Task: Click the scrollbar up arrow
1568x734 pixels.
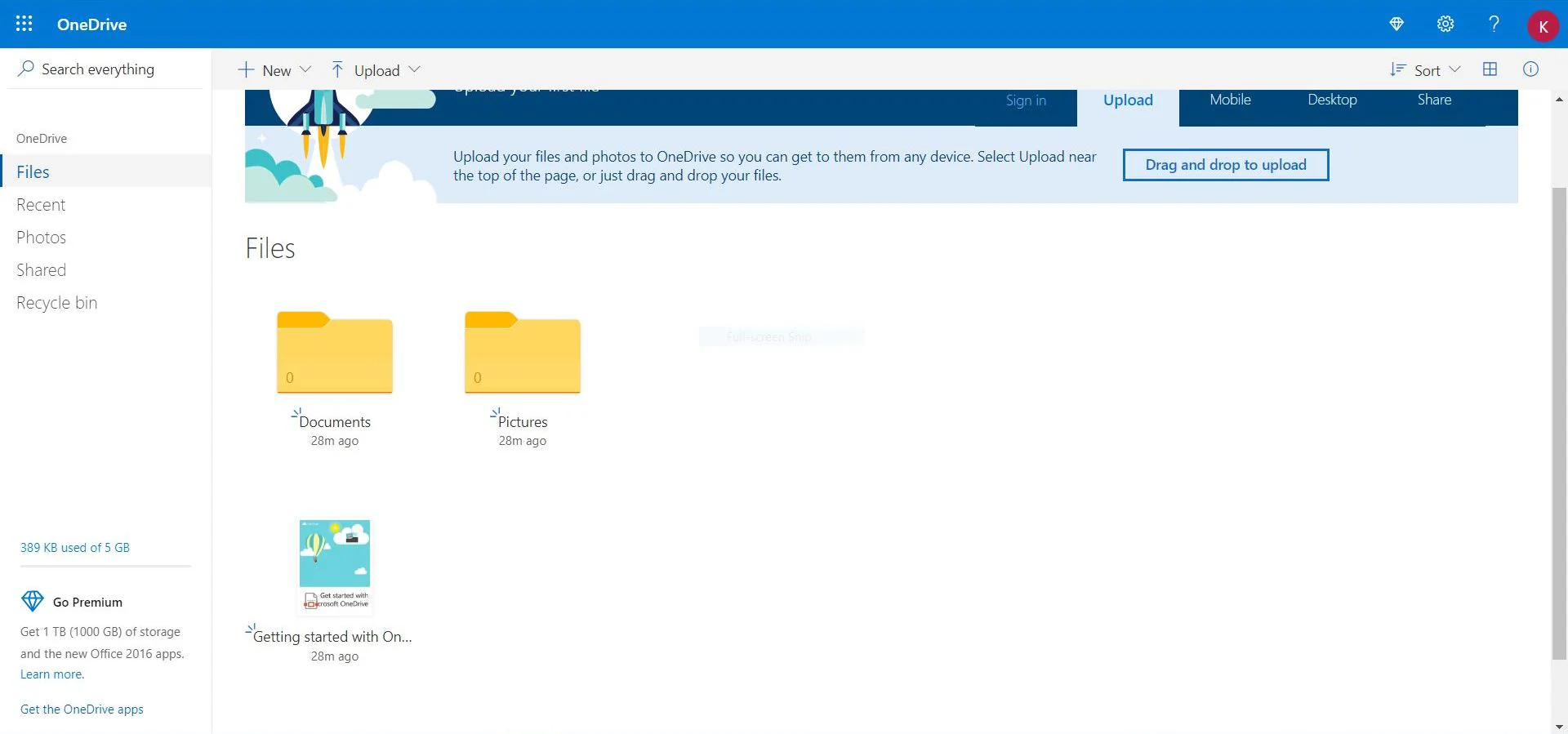Action: [x=1559, y=99]
